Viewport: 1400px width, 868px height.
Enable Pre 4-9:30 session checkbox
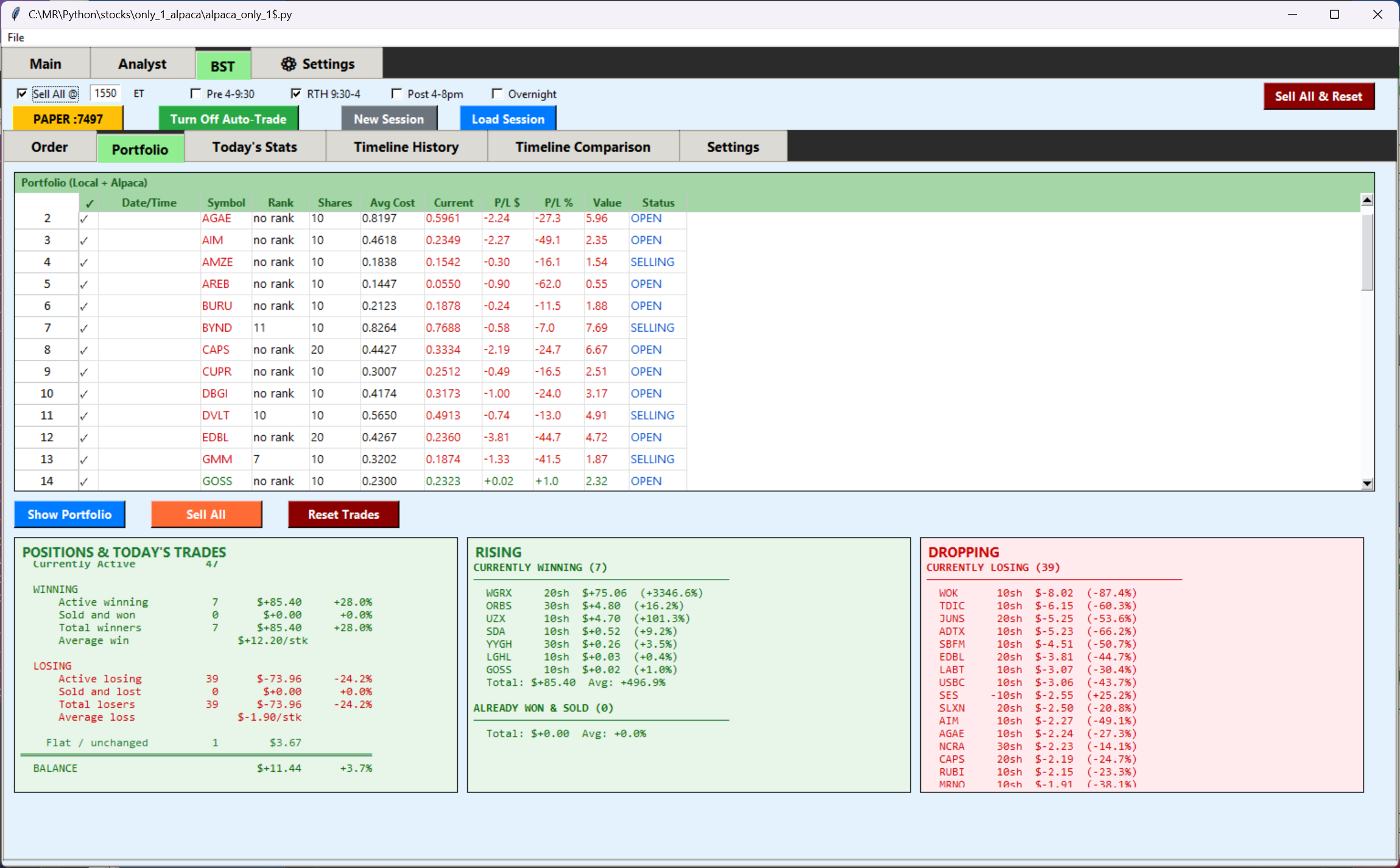(195, 94)
